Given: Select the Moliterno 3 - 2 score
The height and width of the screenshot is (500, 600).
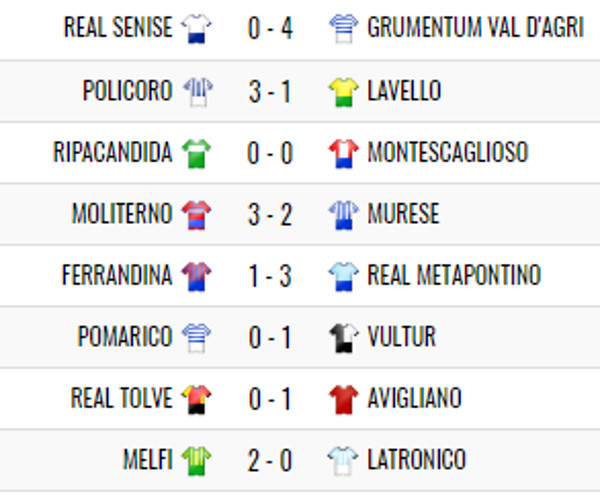Looking at the screenshot, I should tap(270, 215).
